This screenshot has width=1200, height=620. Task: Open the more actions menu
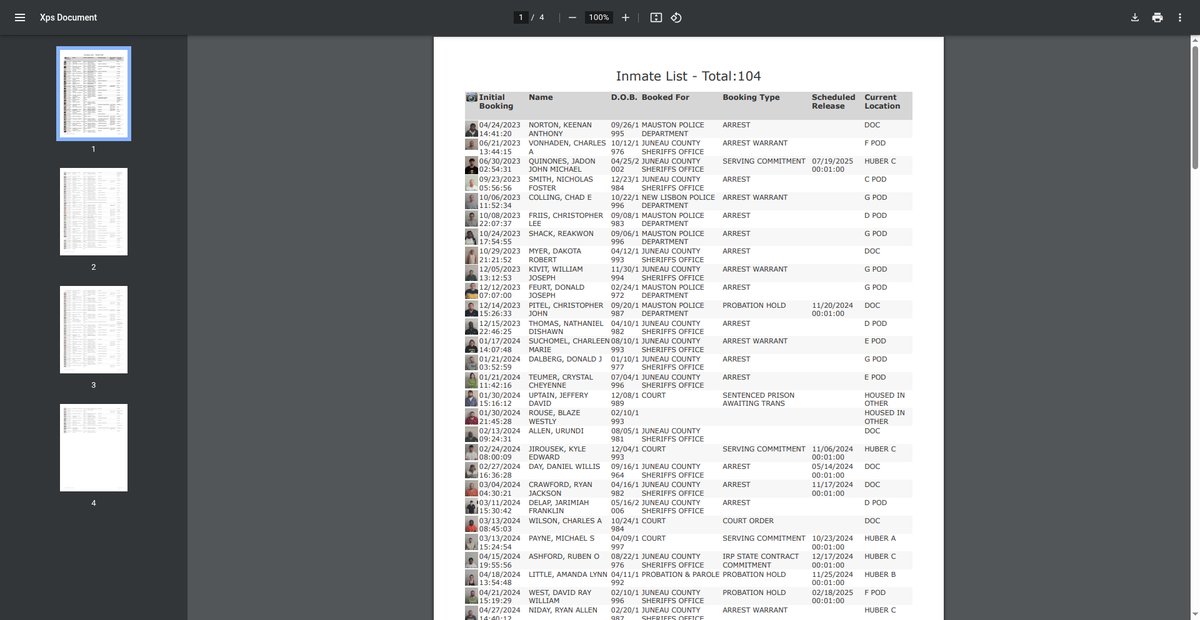tap(1180, 18)
